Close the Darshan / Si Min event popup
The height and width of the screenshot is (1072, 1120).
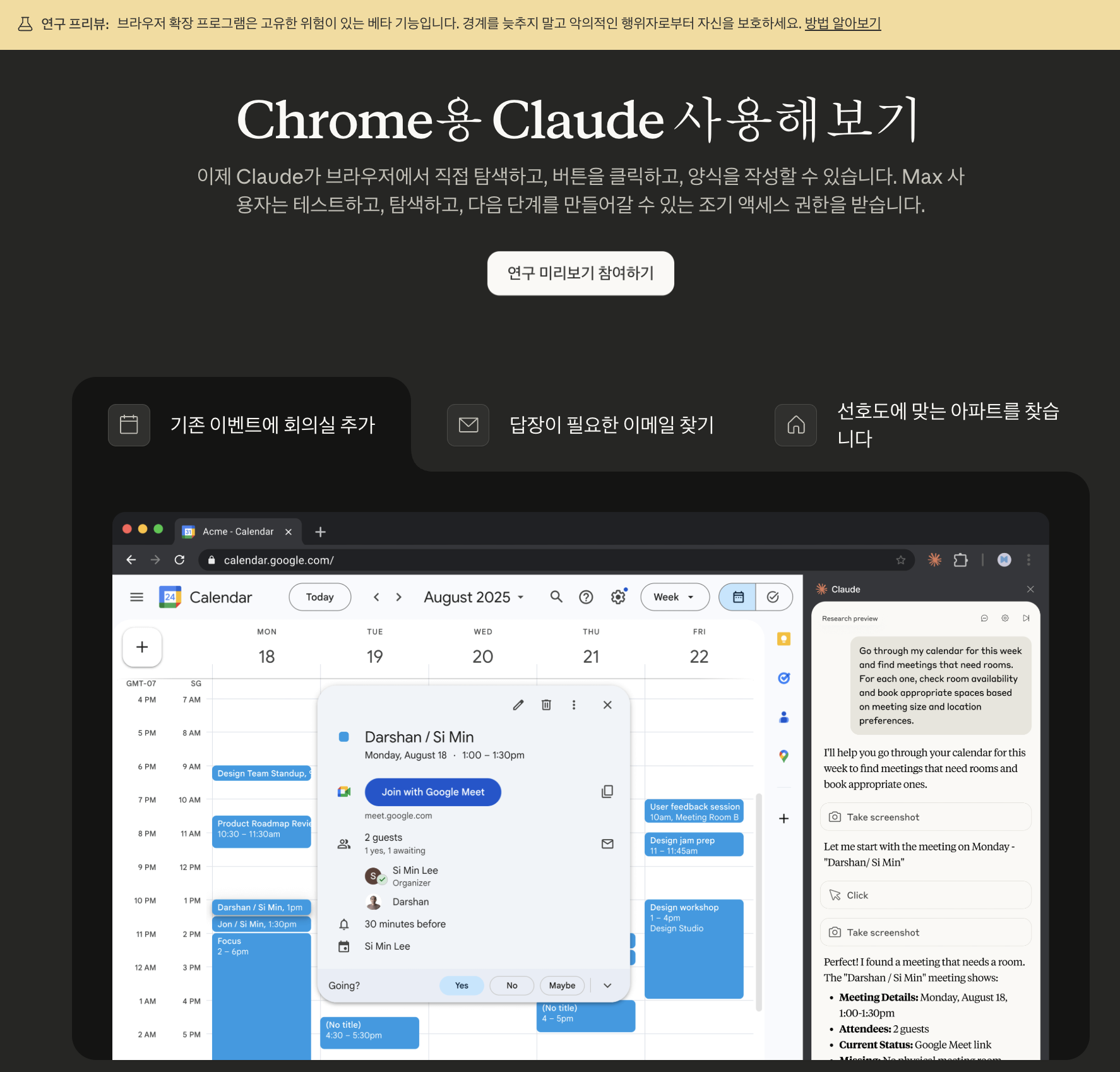(607, 705)
